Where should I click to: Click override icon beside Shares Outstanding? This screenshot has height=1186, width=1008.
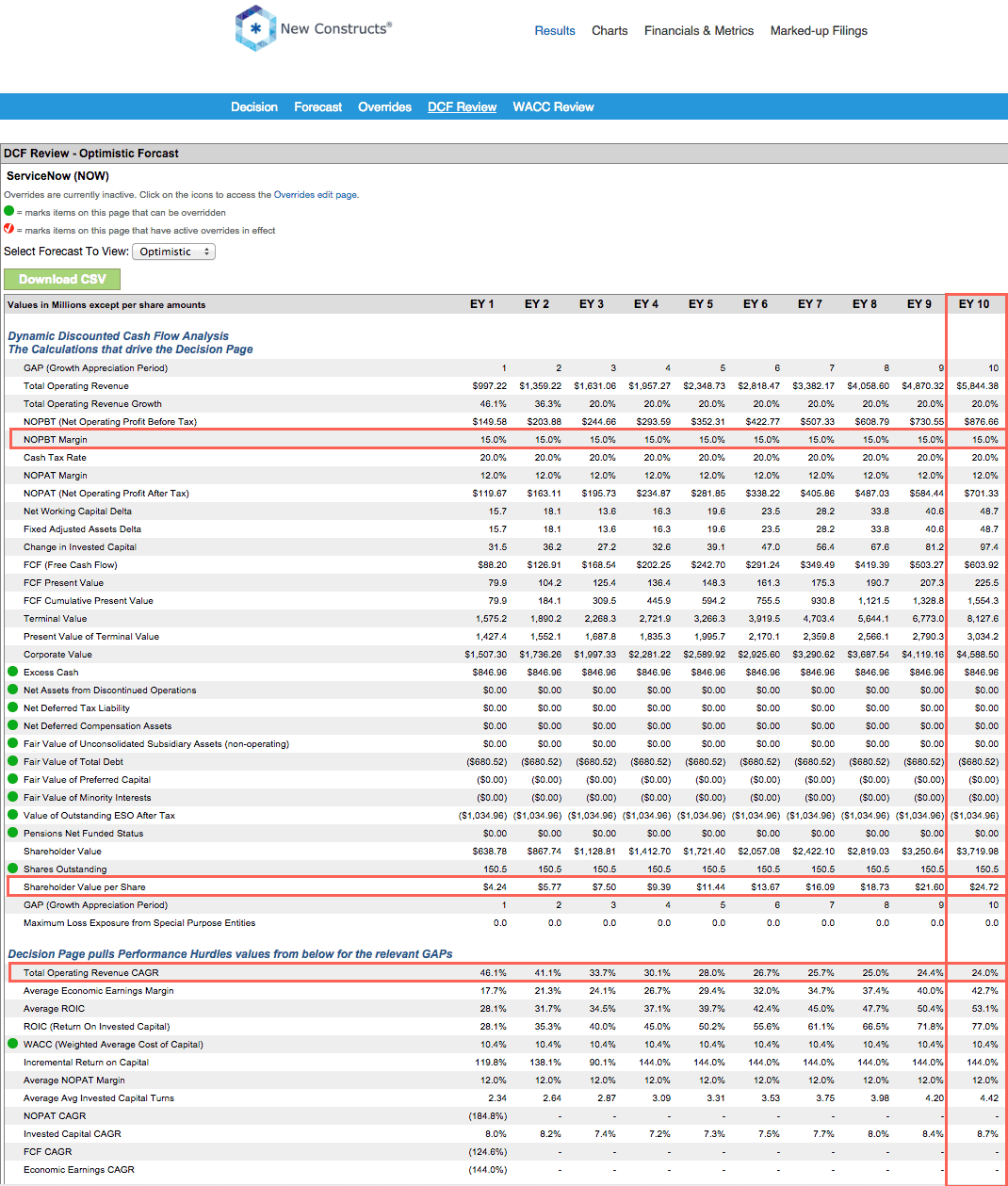tap(13, 869)
